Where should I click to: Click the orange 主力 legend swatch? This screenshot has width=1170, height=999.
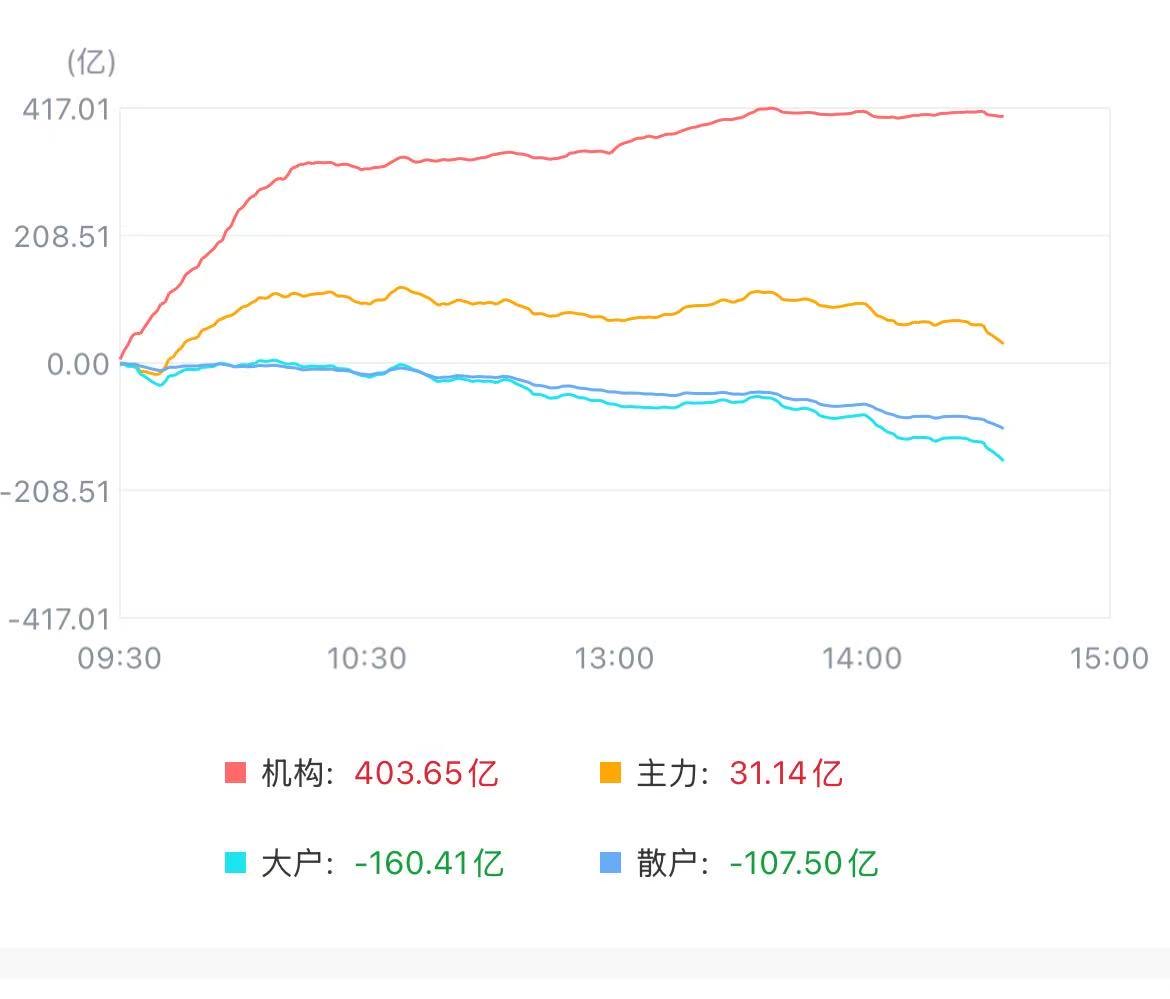tap(610, 773)
